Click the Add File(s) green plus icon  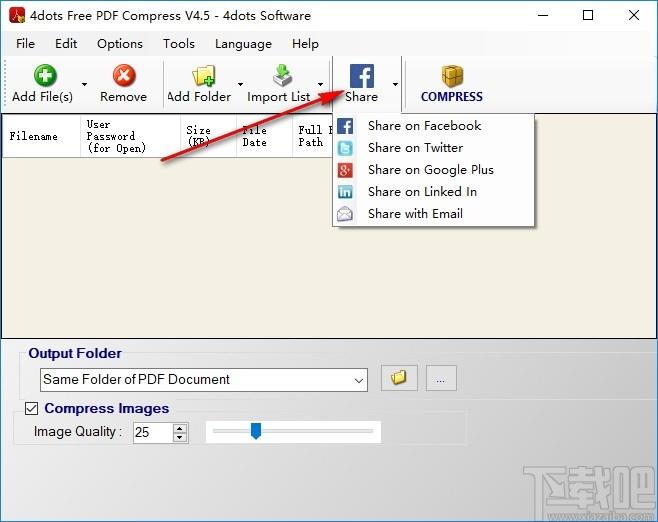pyautogui.click(x=45, y=76)
